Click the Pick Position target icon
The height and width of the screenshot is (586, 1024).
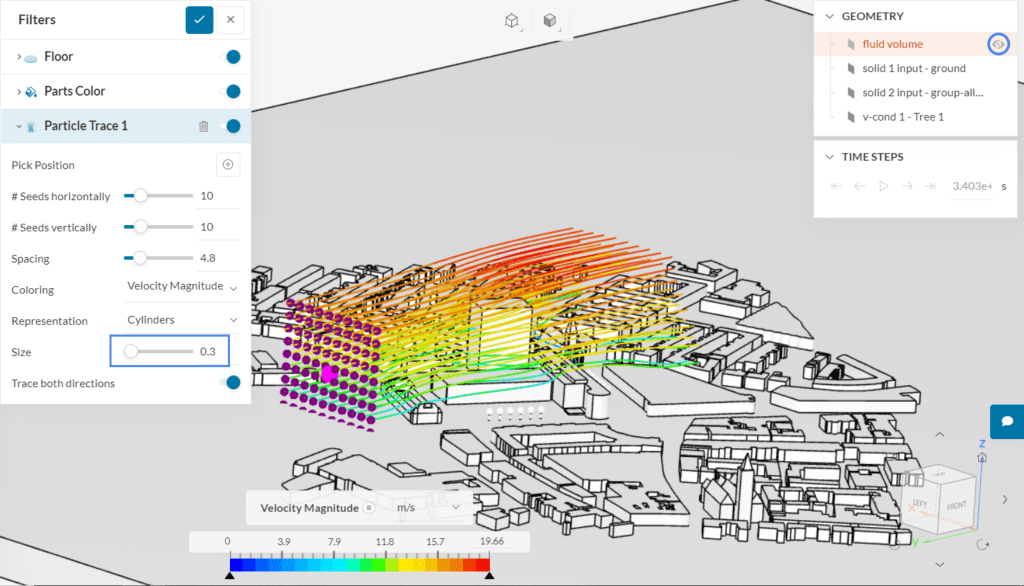click(x=228, y=164)
